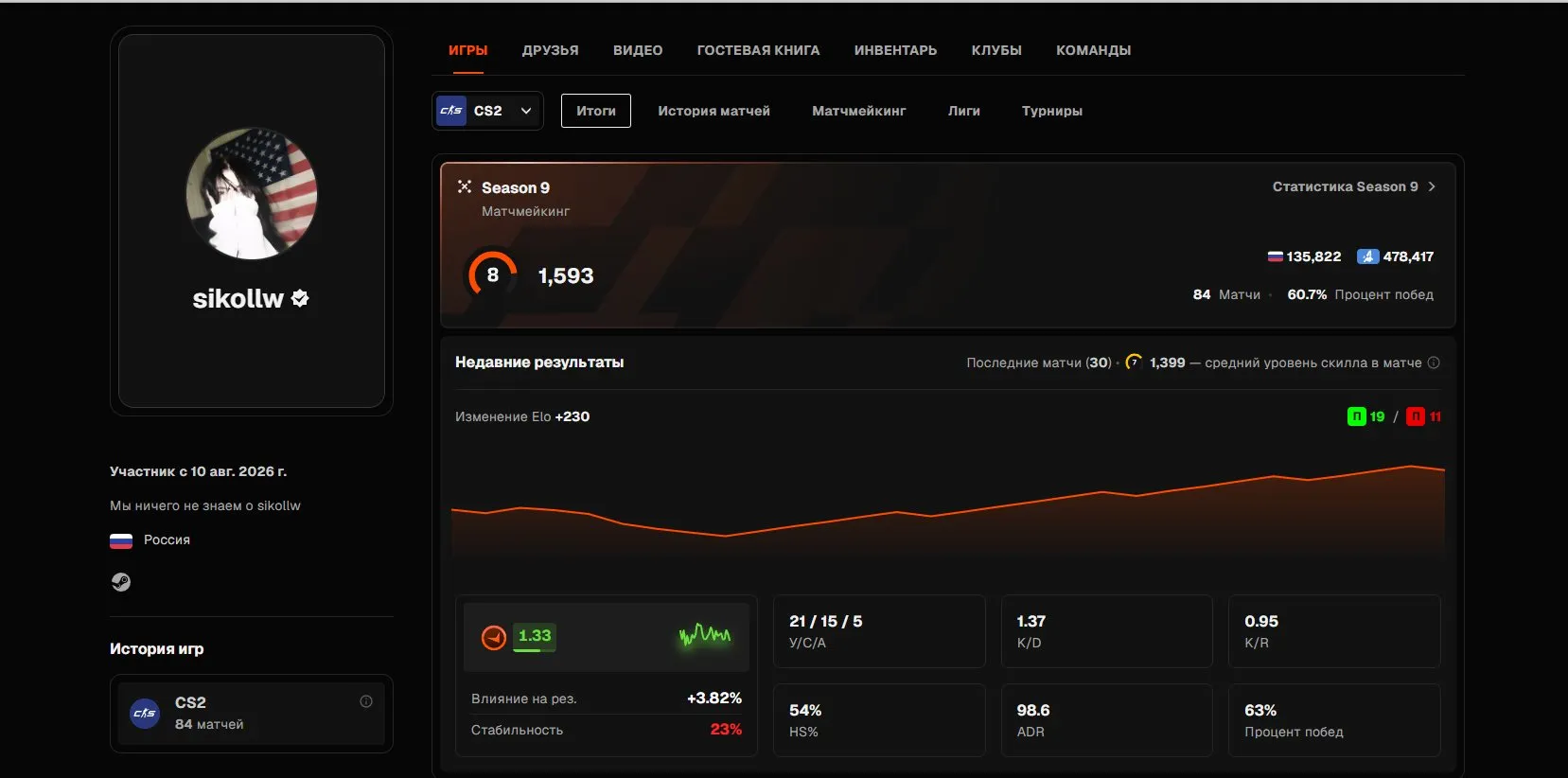Go to the Клубы tab
The height and width of the screenshot is (778, 1568).
point(996,50)
